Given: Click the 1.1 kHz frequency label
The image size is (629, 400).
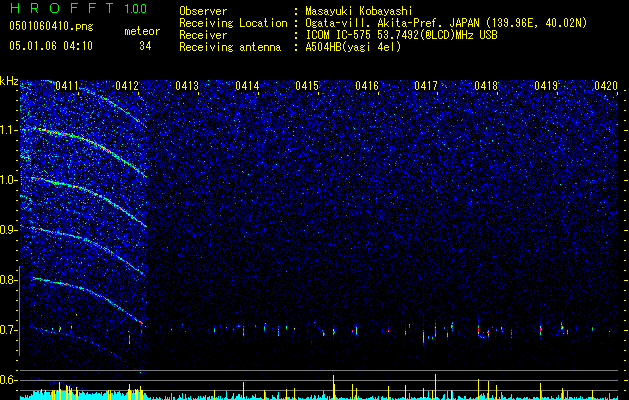Looking at the screenshot, I should tap(9, 130).
